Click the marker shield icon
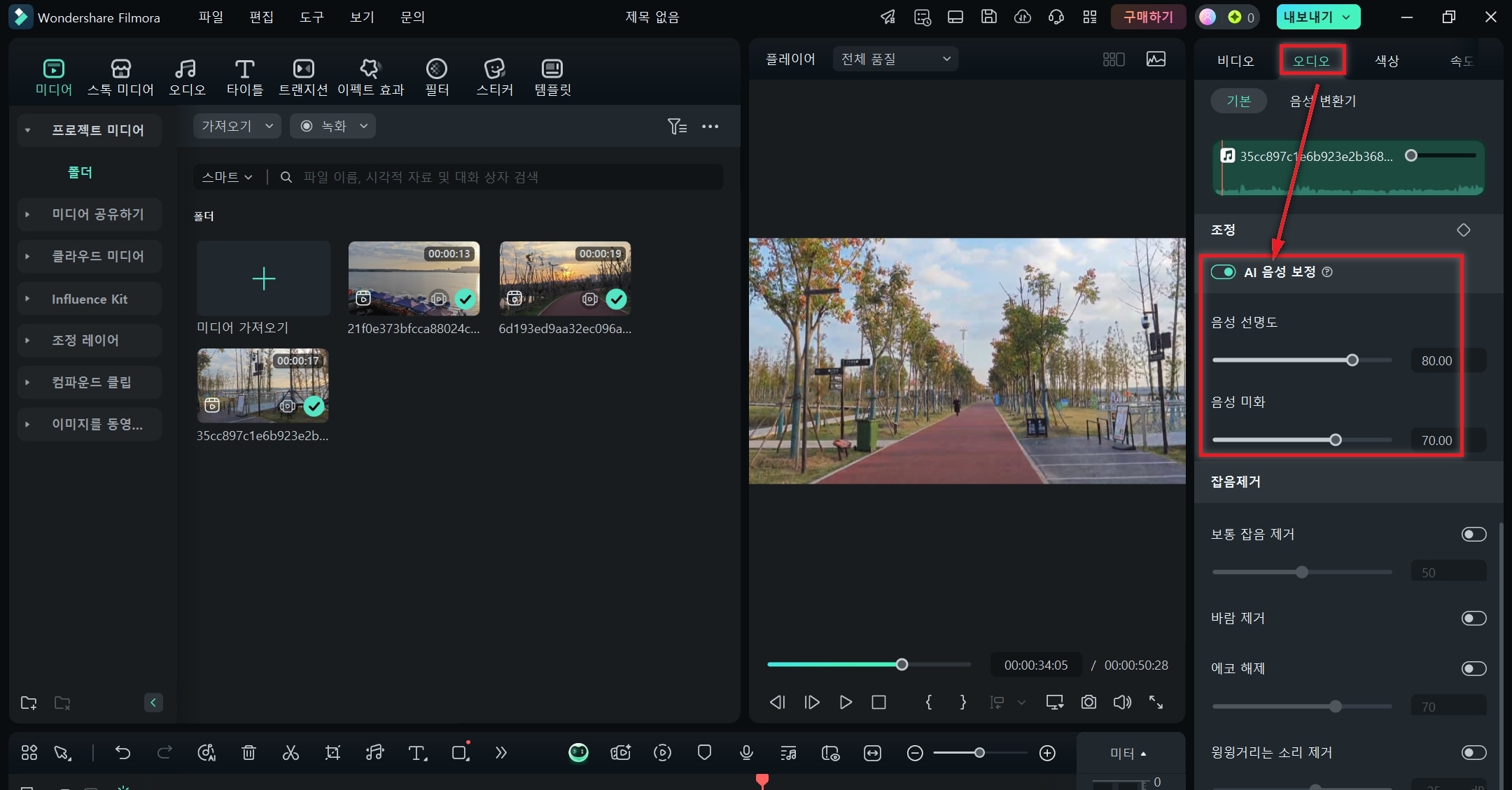This screenshot has height=790, width=1512. coord(704,753)
